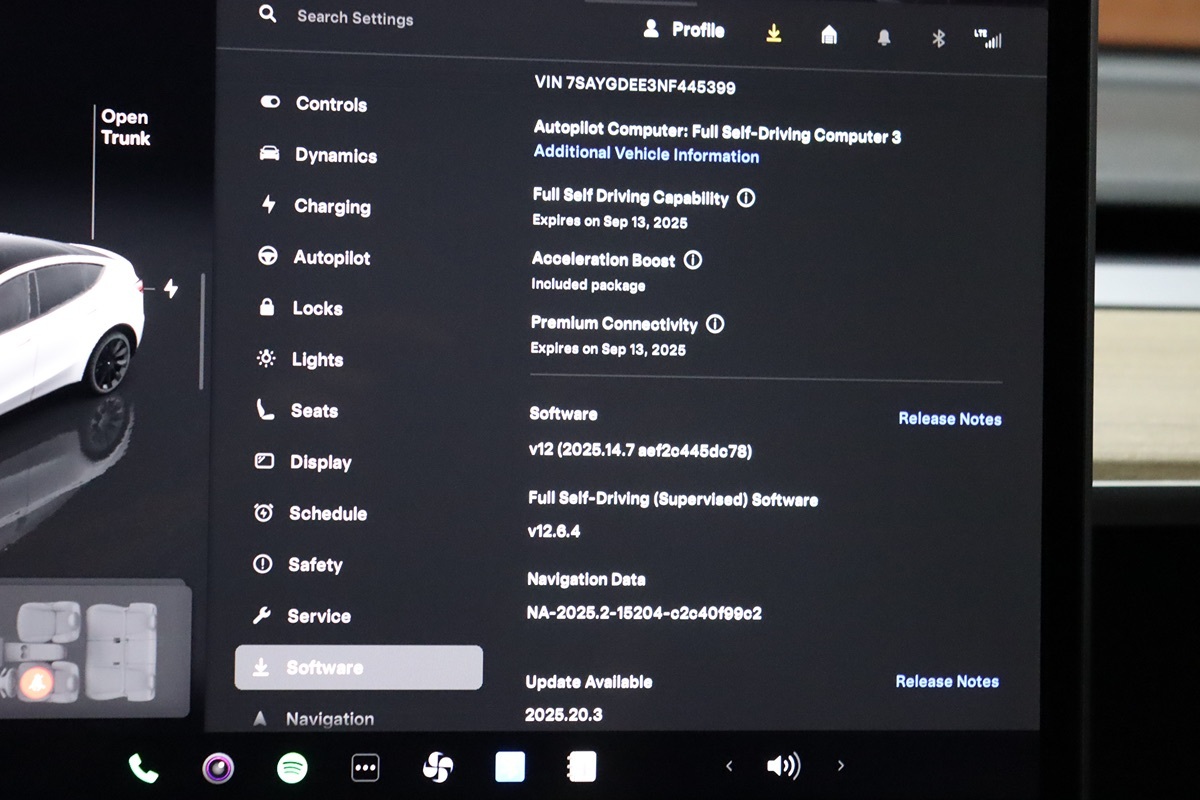Show Acceleration Boost info icon

692,260
